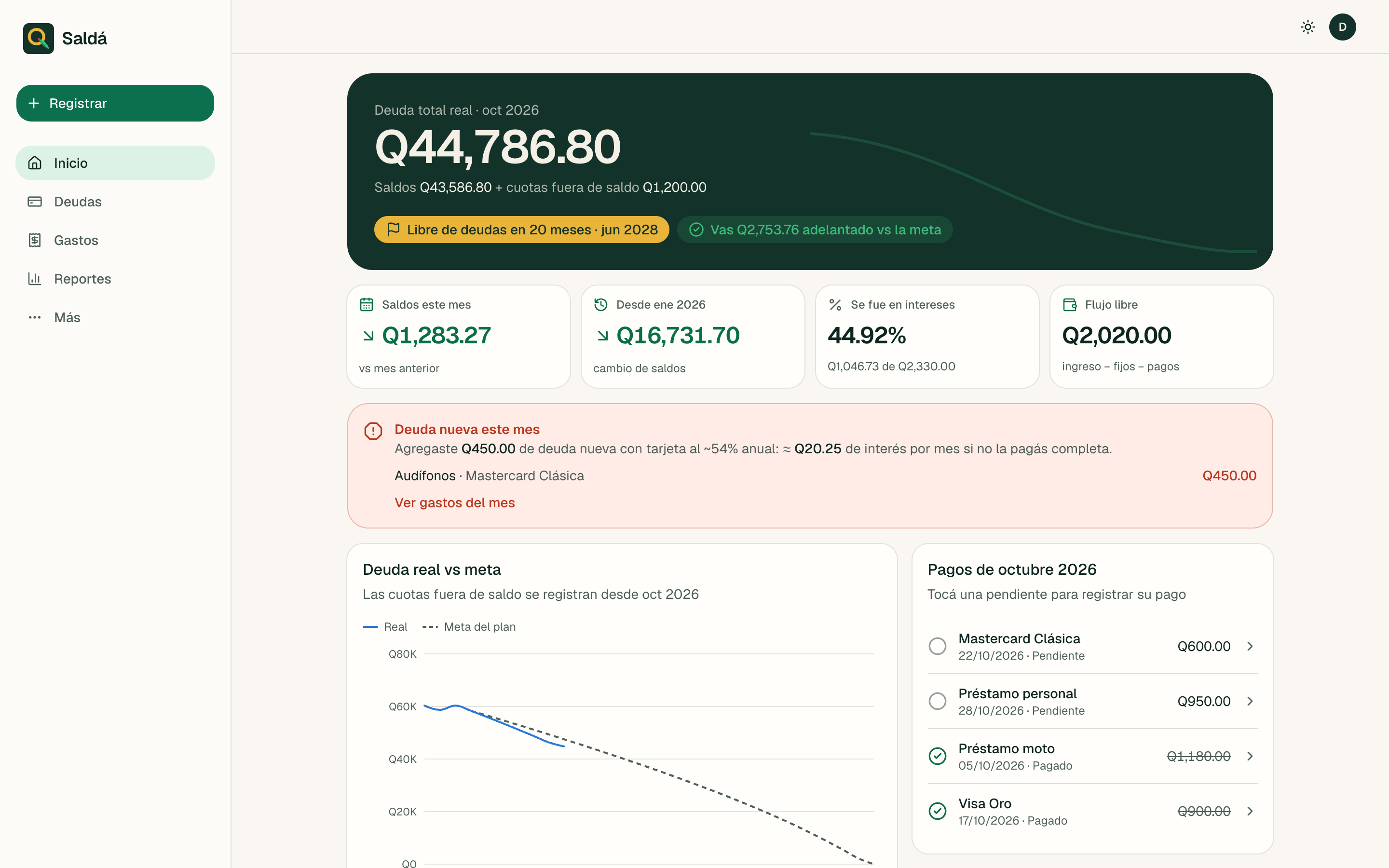Toggle Meta del plan legend series
The image size is (1389, 868).
click(x=469, y=627)
